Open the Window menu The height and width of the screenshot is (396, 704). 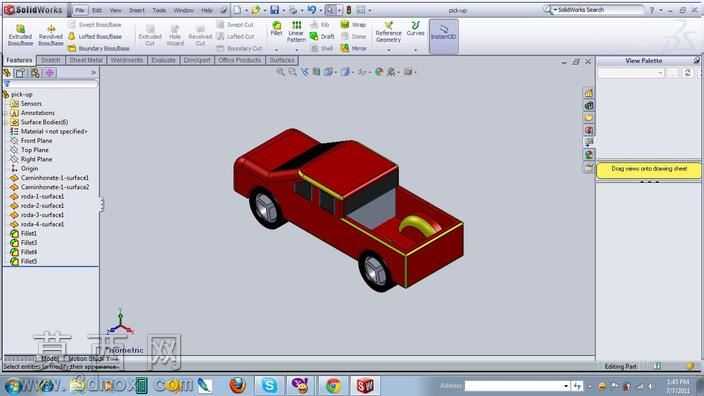(183, 10)
